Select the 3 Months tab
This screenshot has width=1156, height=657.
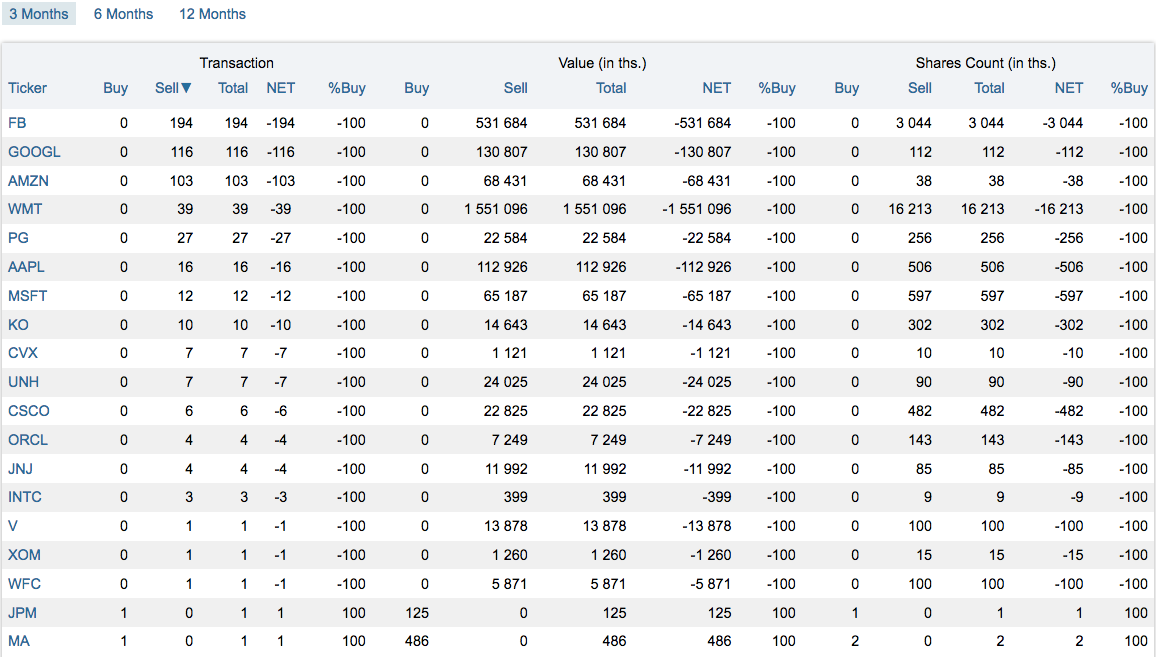click(39, 14)
